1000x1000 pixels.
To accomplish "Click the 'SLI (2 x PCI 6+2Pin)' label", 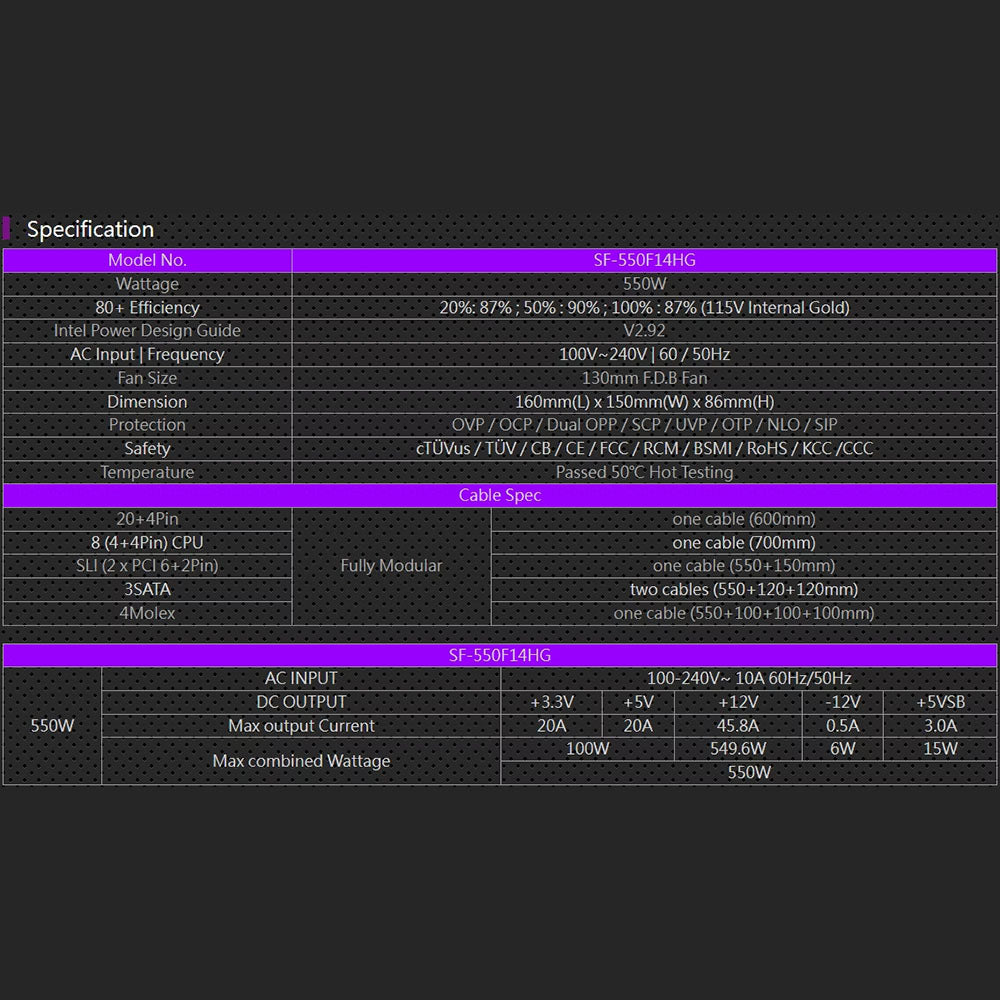I will 147,566.
